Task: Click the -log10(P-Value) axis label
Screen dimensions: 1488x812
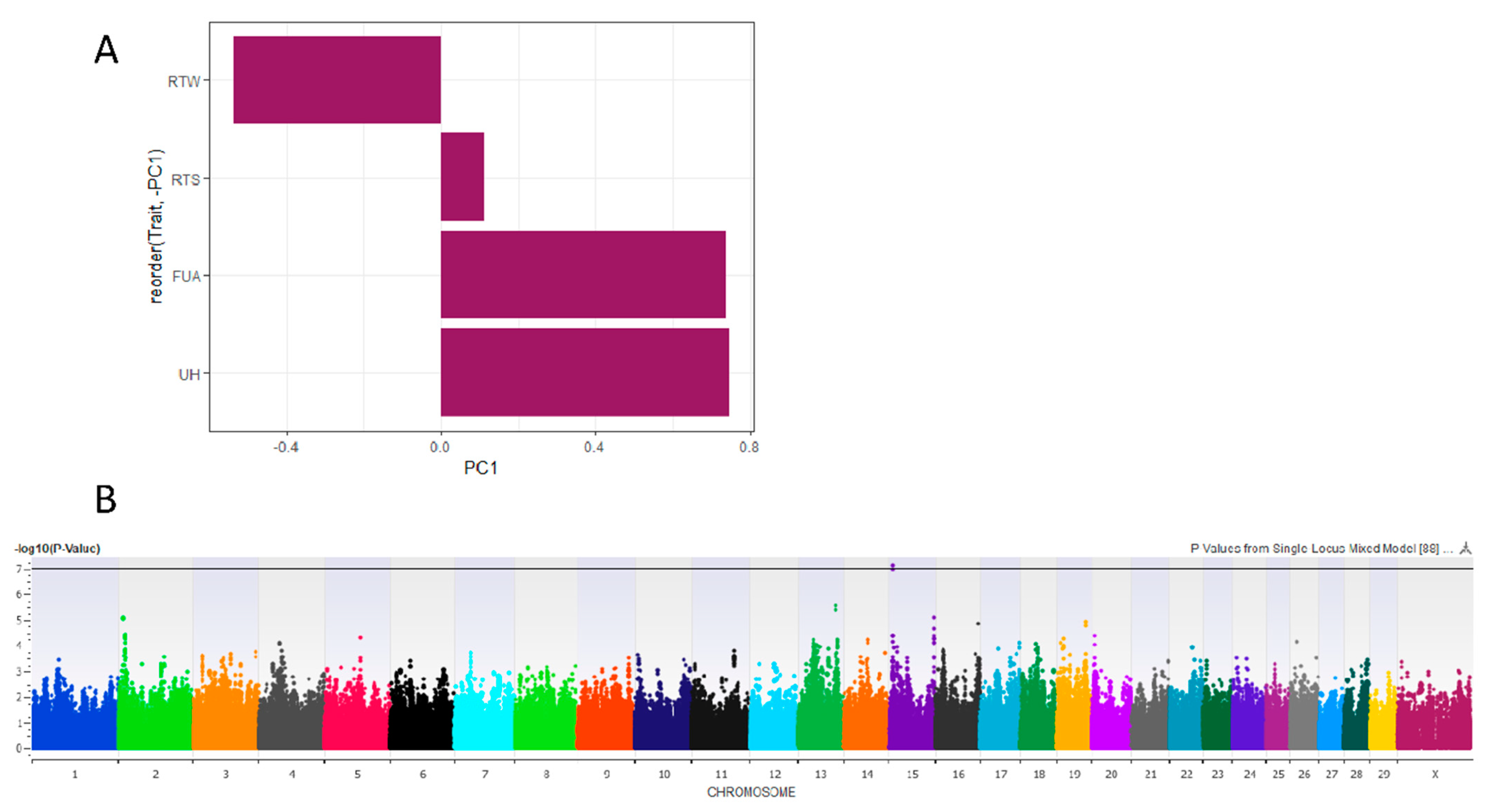Action: tap(57, 549)
